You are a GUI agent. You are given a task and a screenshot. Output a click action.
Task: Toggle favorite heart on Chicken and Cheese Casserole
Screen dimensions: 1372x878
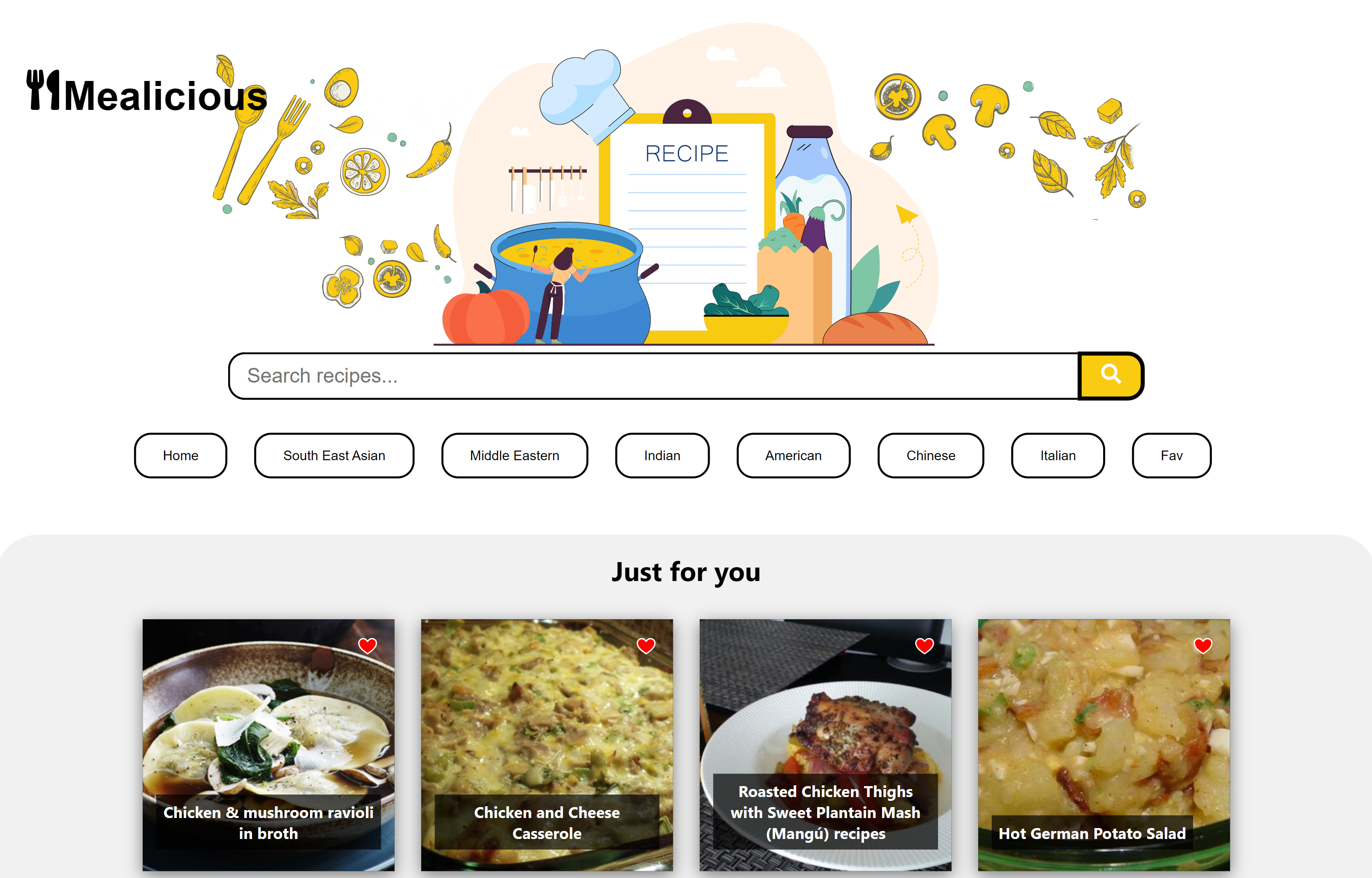646,645
